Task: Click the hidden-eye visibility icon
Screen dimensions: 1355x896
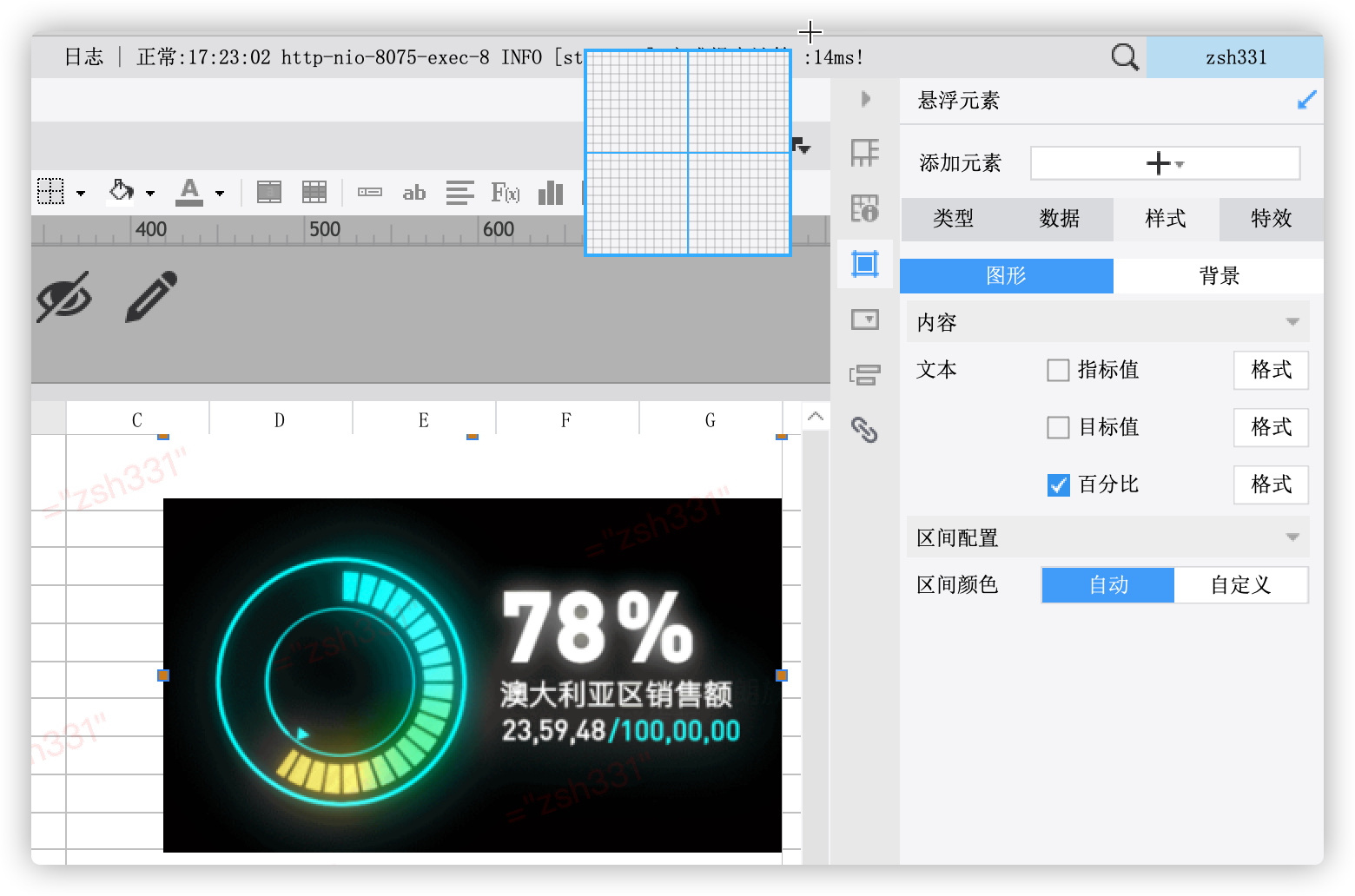Action: pos(64,297)
